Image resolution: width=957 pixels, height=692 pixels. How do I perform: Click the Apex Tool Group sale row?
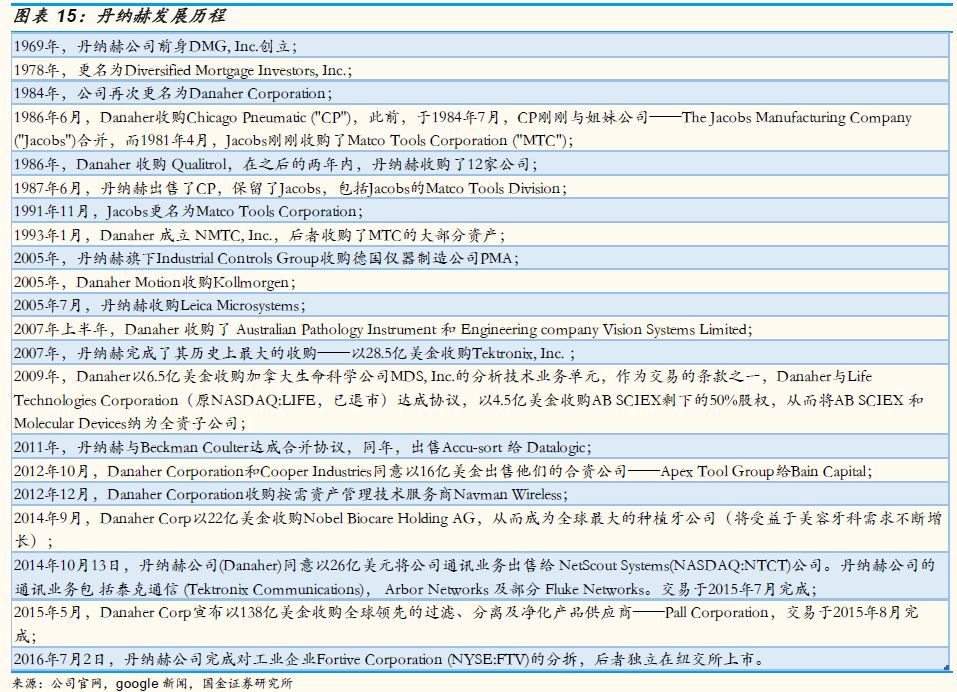[x=442, y=471]
